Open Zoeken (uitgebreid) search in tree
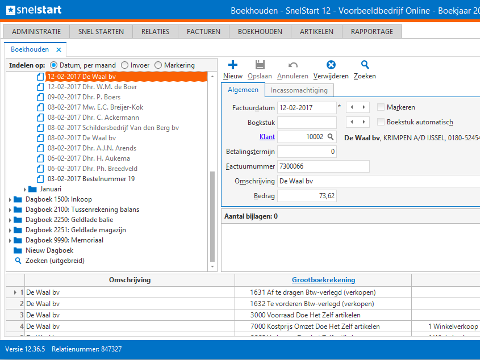This screenshot has width=480, height=360. (55, 261)
